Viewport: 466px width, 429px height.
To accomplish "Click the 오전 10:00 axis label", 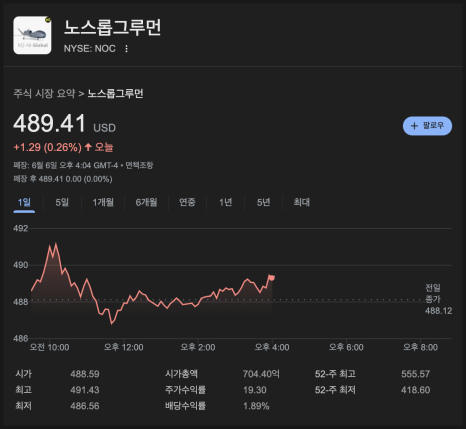I will pos(49,347).
